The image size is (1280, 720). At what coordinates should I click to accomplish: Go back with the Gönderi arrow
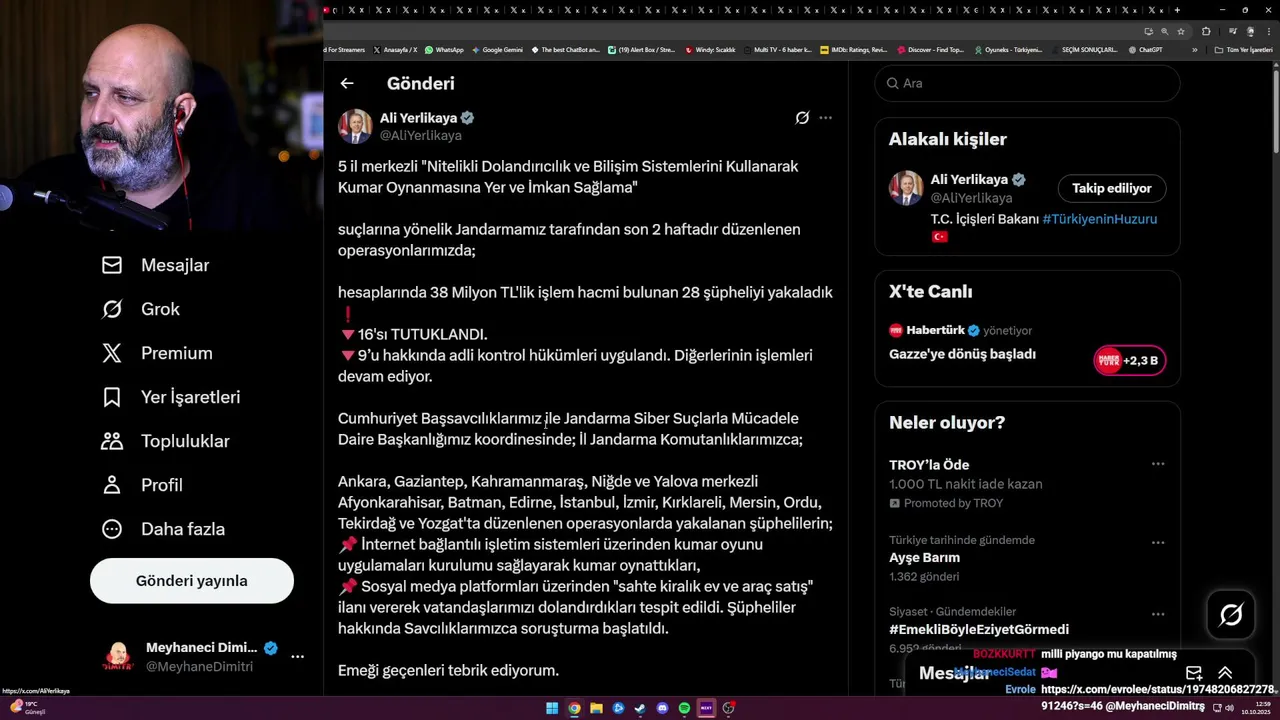tap(347, 84)
